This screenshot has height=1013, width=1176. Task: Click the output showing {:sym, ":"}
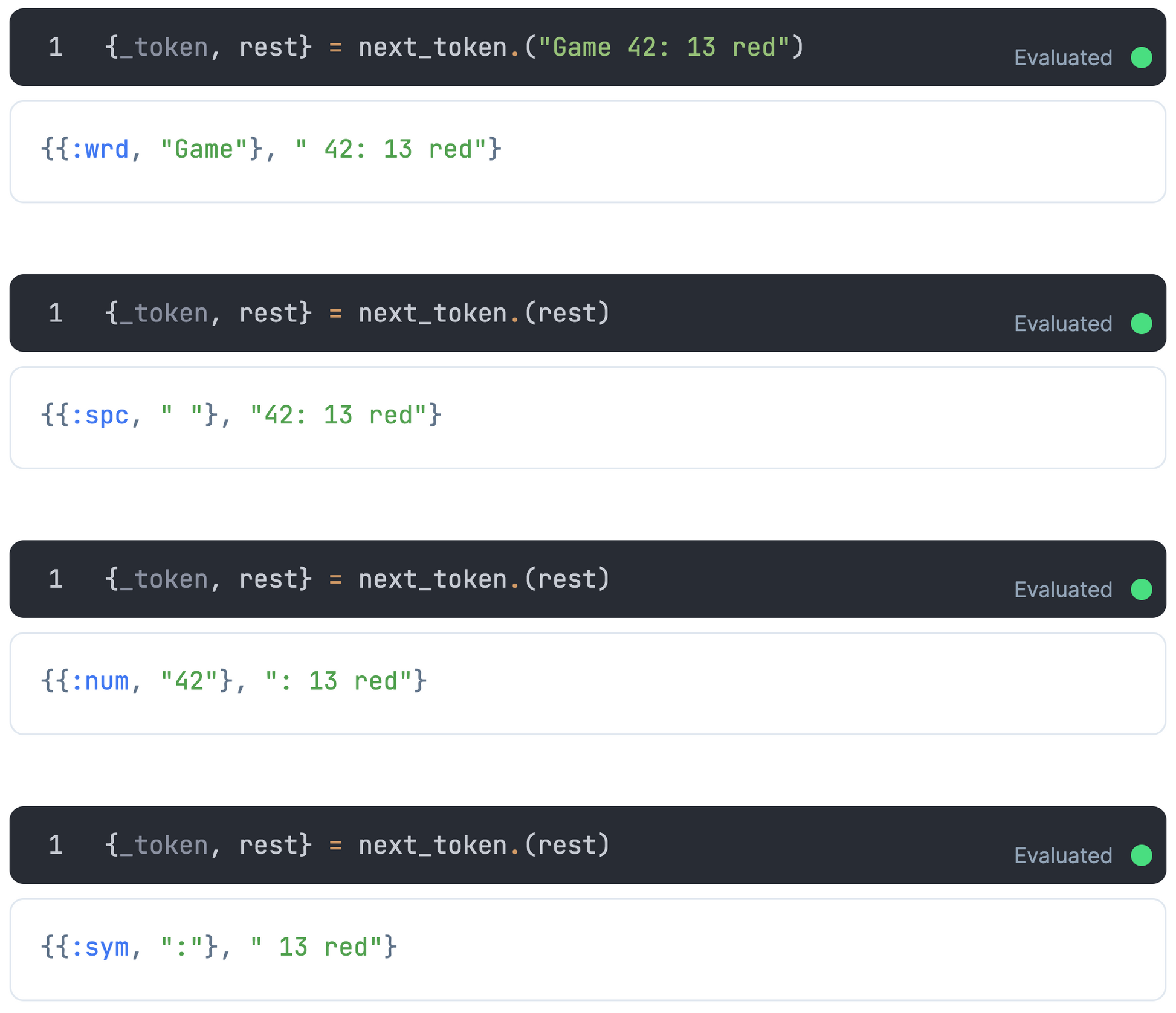[218, 947]
